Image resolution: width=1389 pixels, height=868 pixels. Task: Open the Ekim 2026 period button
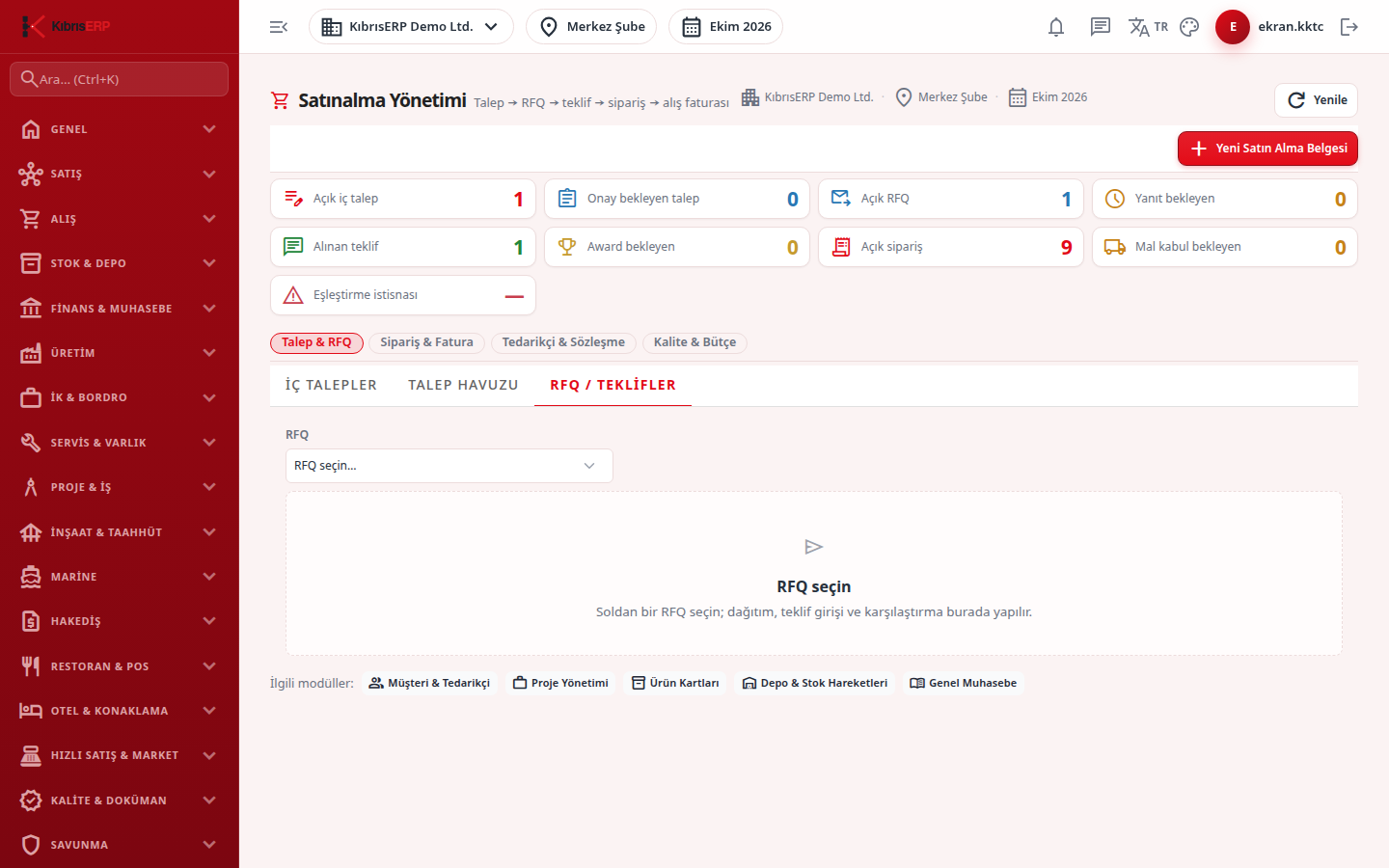[725, 27]
